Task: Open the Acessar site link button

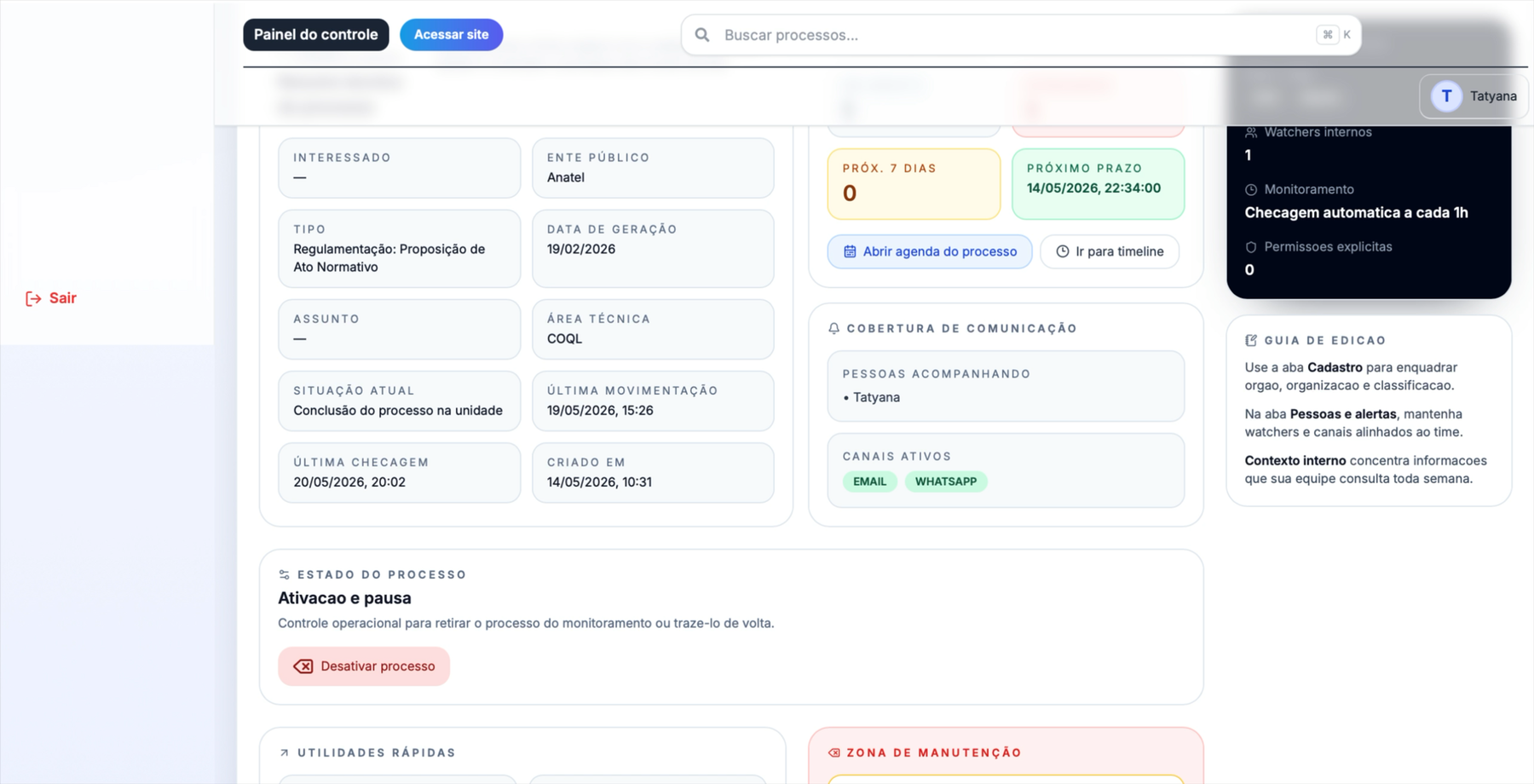Action: [451, 35]
